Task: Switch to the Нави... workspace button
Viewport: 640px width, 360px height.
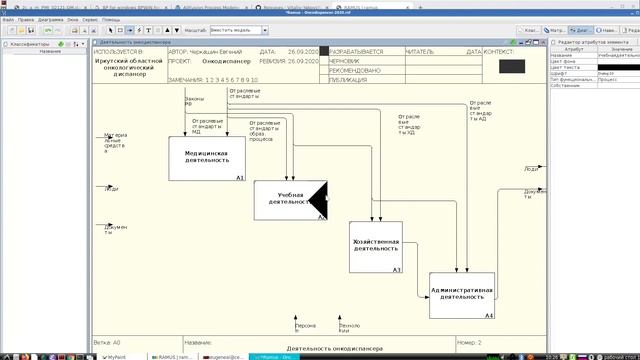Action: click(x=607, y=30)
